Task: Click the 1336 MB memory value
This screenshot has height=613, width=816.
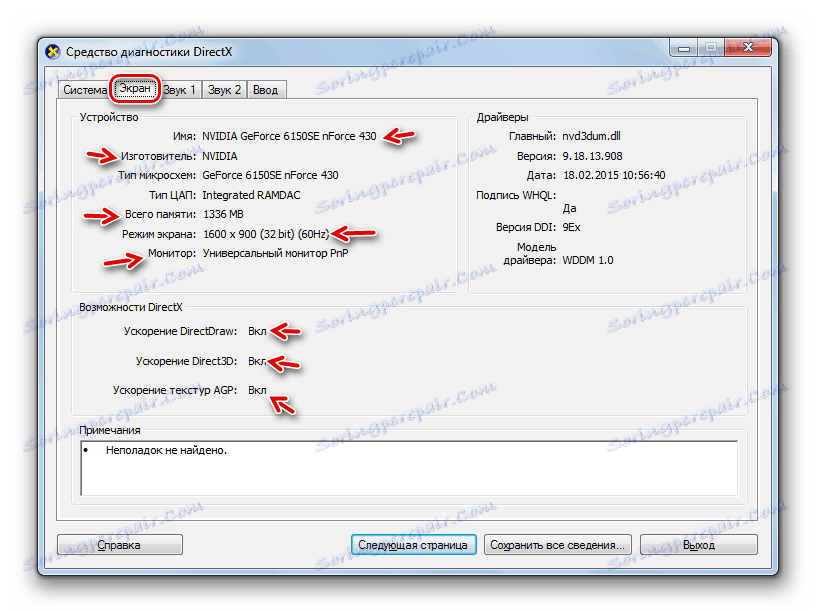Action: click(x=223, y=214)
